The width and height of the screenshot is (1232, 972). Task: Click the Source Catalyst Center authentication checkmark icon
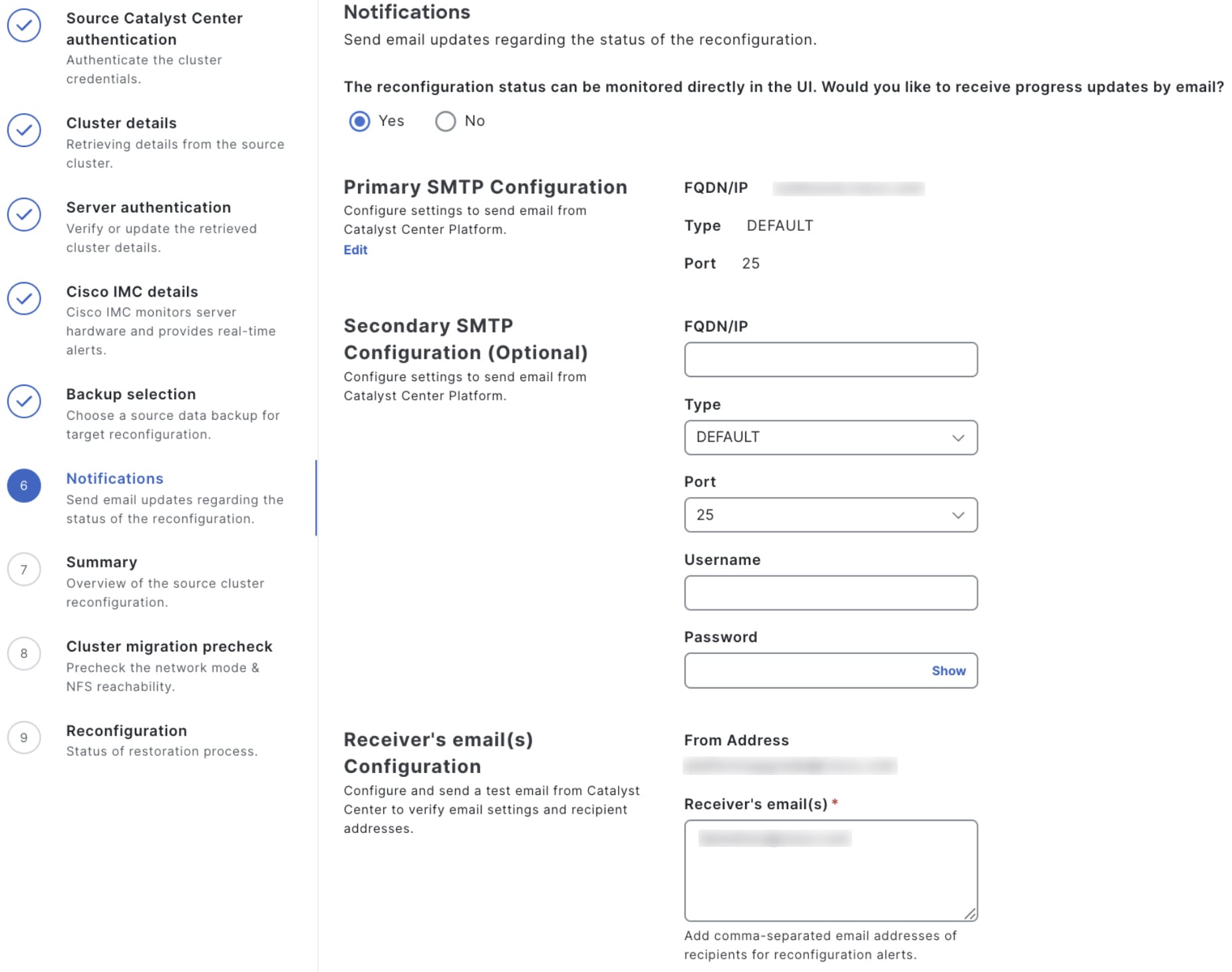click(24, 25)
